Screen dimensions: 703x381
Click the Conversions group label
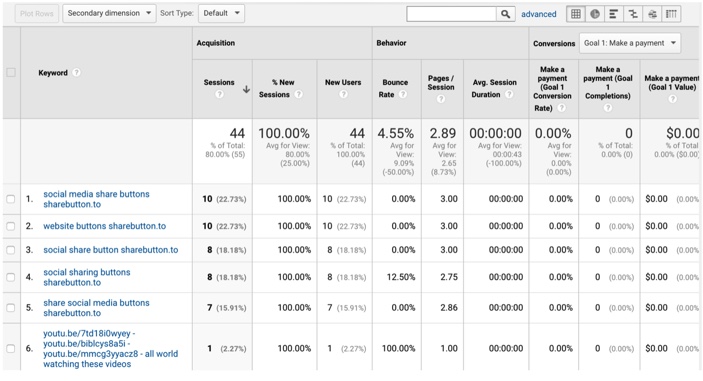pyautogui.click(x=554, y=43)
